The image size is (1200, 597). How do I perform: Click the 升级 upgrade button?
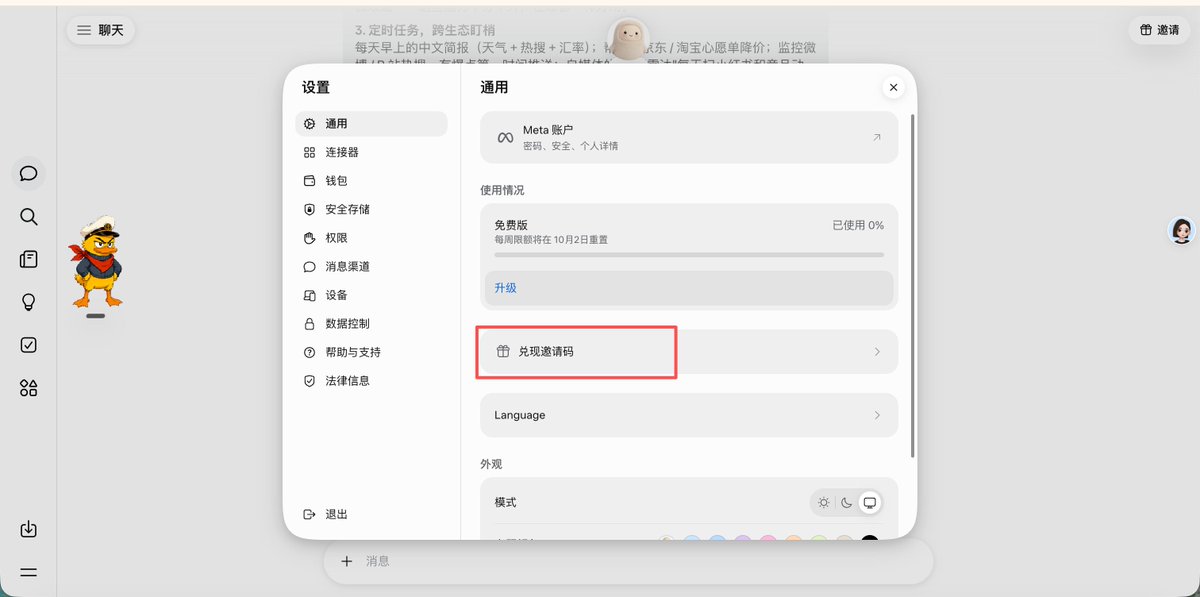(x=689, y=288)
